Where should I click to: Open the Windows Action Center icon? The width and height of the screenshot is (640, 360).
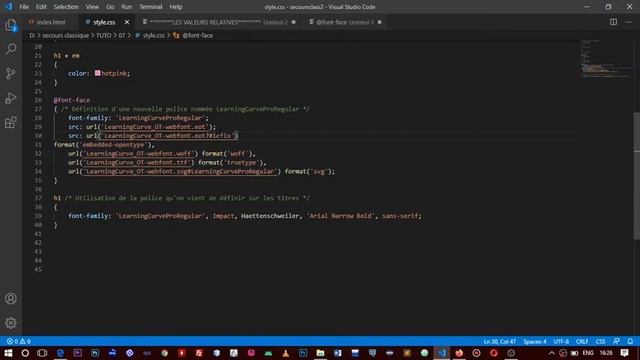tap(624, 353)
